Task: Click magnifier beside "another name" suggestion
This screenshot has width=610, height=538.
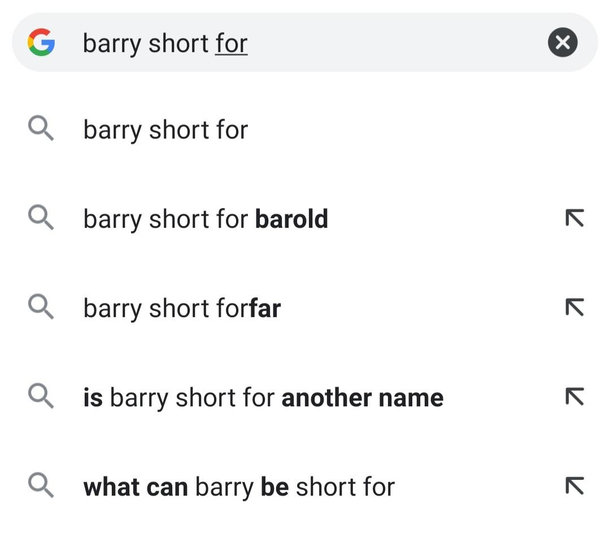Action: pos(41,397)
